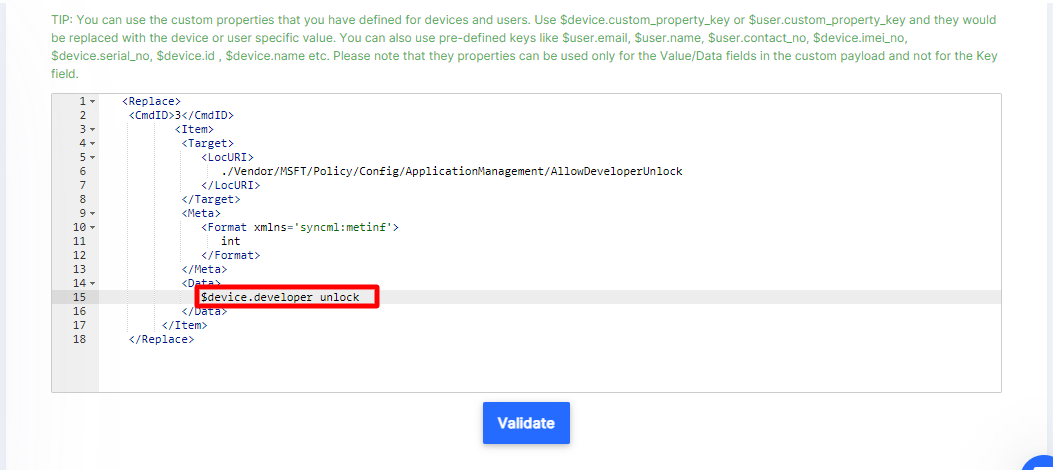Click the closing </Data> tag on line 16
The image size is (1053, 470).
(204, 311)
